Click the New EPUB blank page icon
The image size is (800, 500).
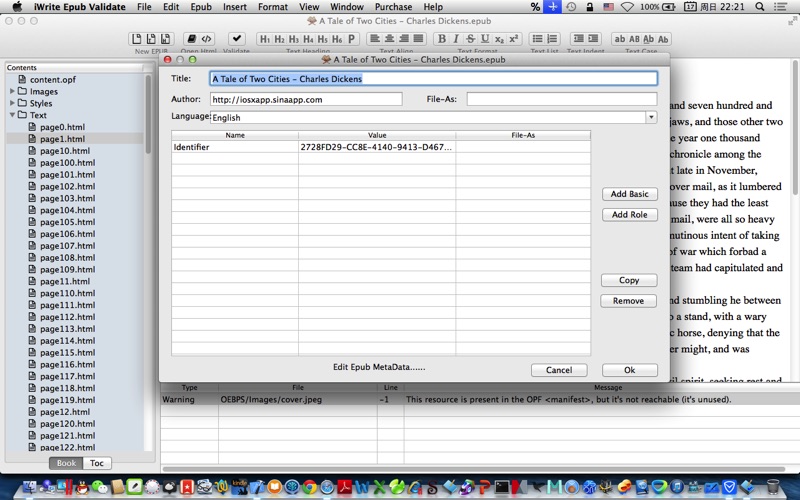(137, 39)
